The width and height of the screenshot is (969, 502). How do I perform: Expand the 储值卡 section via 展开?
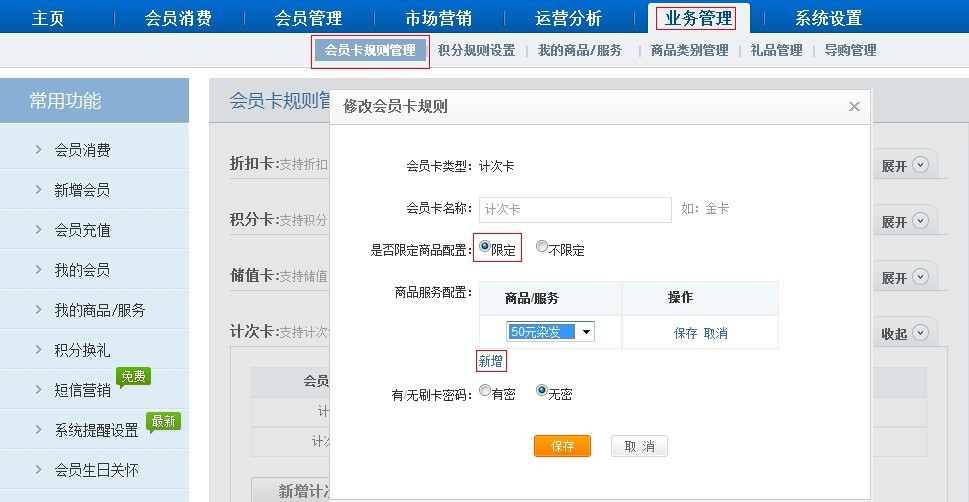click(904, 277)
